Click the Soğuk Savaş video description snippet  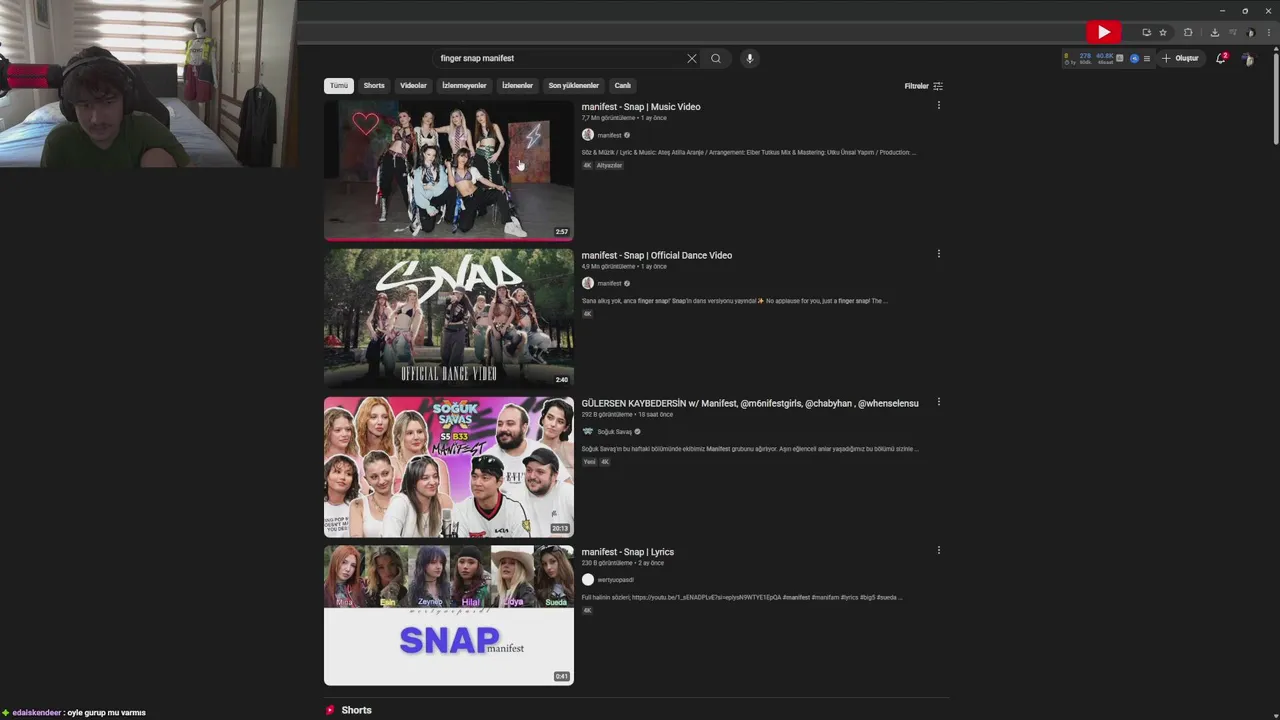tap(748, 449)
